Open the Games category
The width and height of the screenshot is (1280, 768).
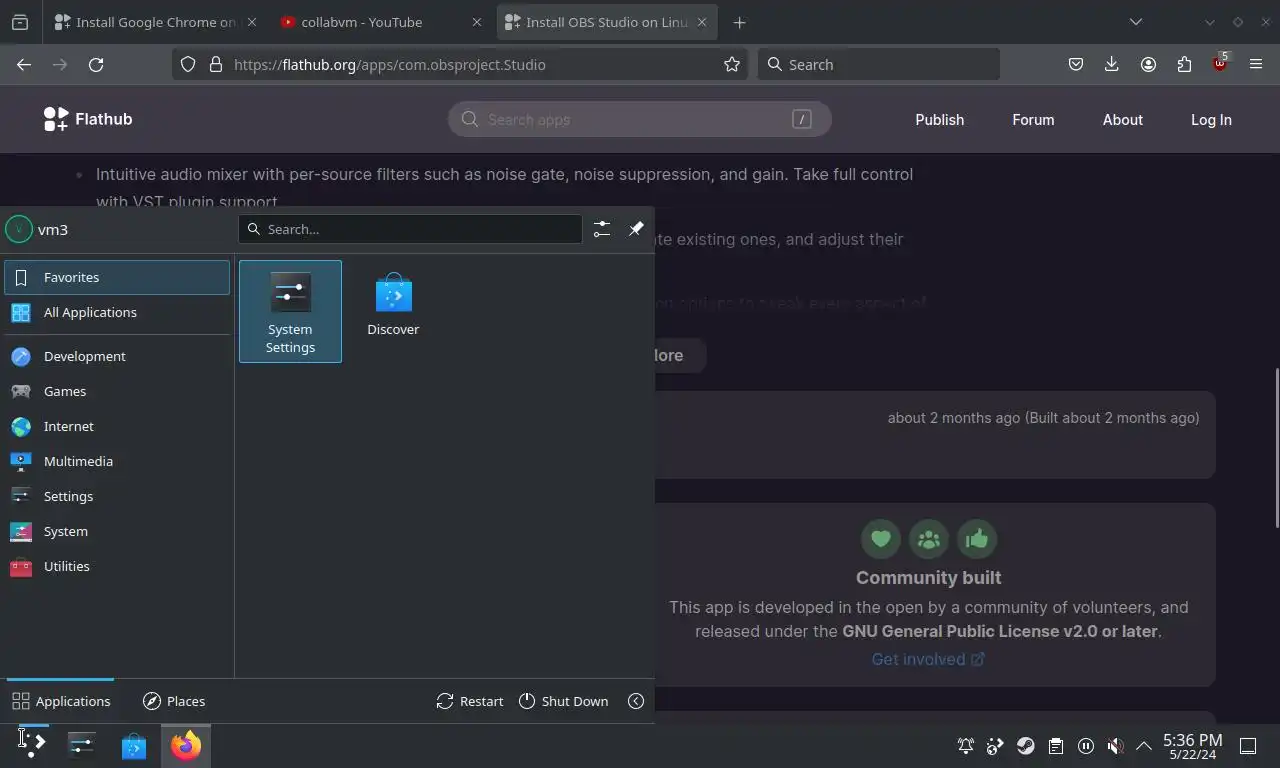(117, 391)
